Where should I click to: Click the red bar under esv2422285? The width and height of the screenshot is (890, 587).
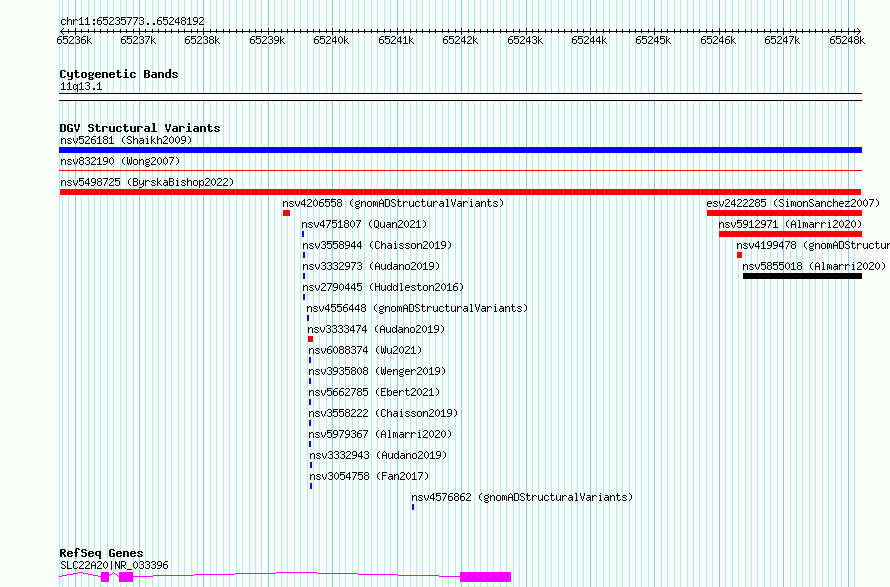784,213
